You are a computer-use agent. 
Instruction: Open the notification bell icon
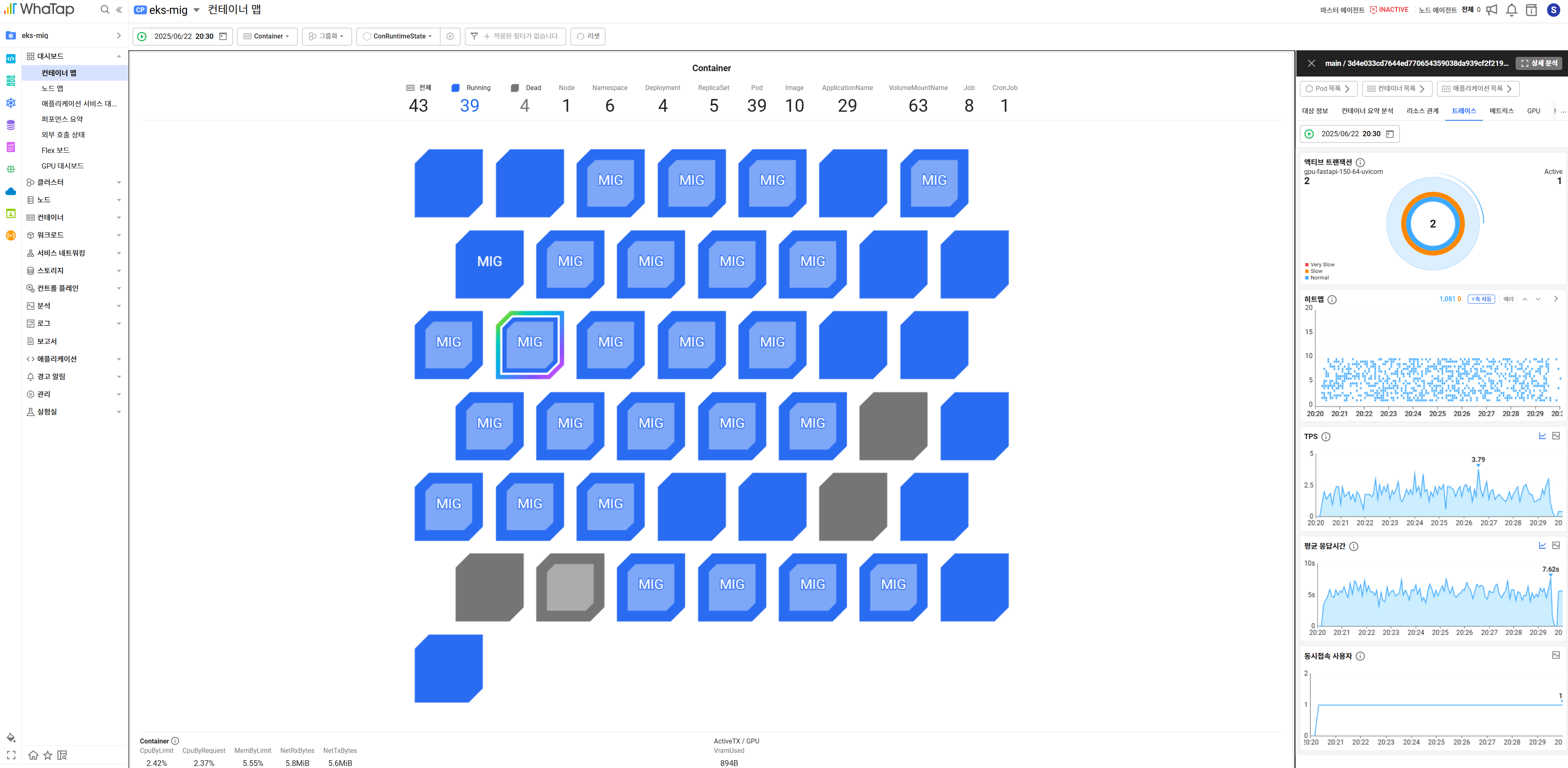coord(1512,10)
